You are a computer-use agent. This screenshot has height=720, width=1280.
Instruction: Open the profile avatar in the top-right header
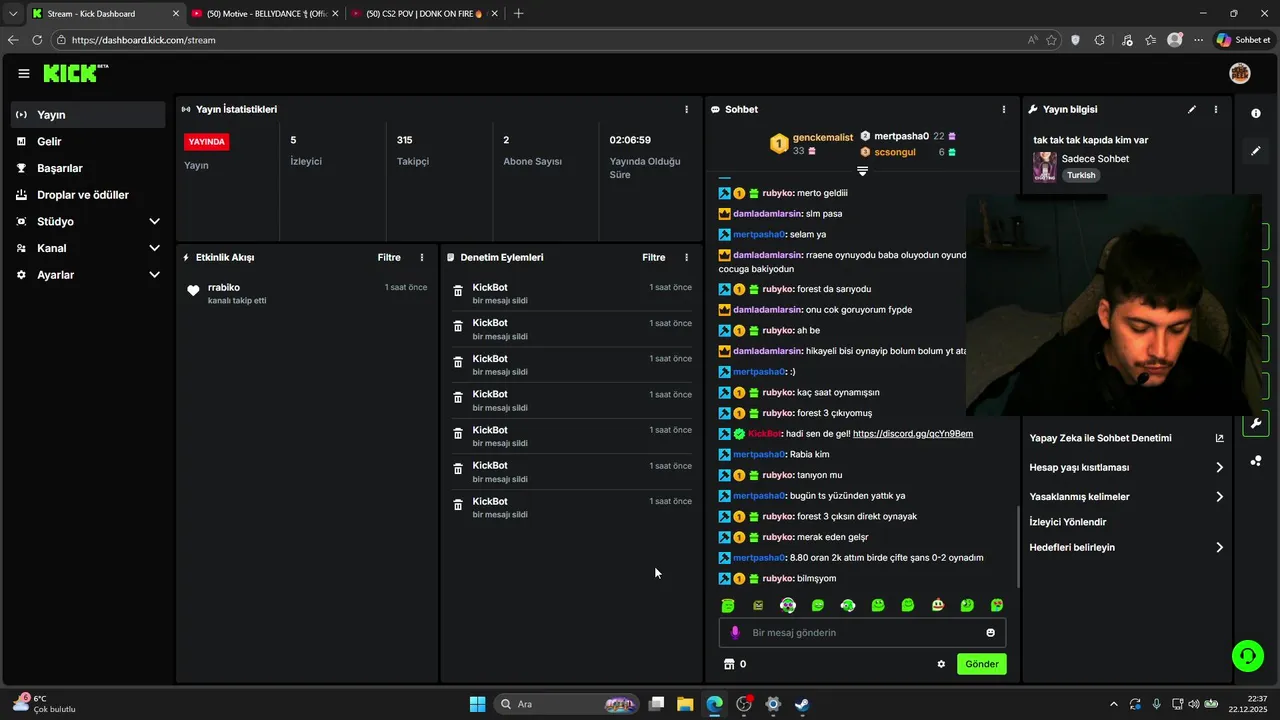pyautogui.click(x=1240, y=73)
